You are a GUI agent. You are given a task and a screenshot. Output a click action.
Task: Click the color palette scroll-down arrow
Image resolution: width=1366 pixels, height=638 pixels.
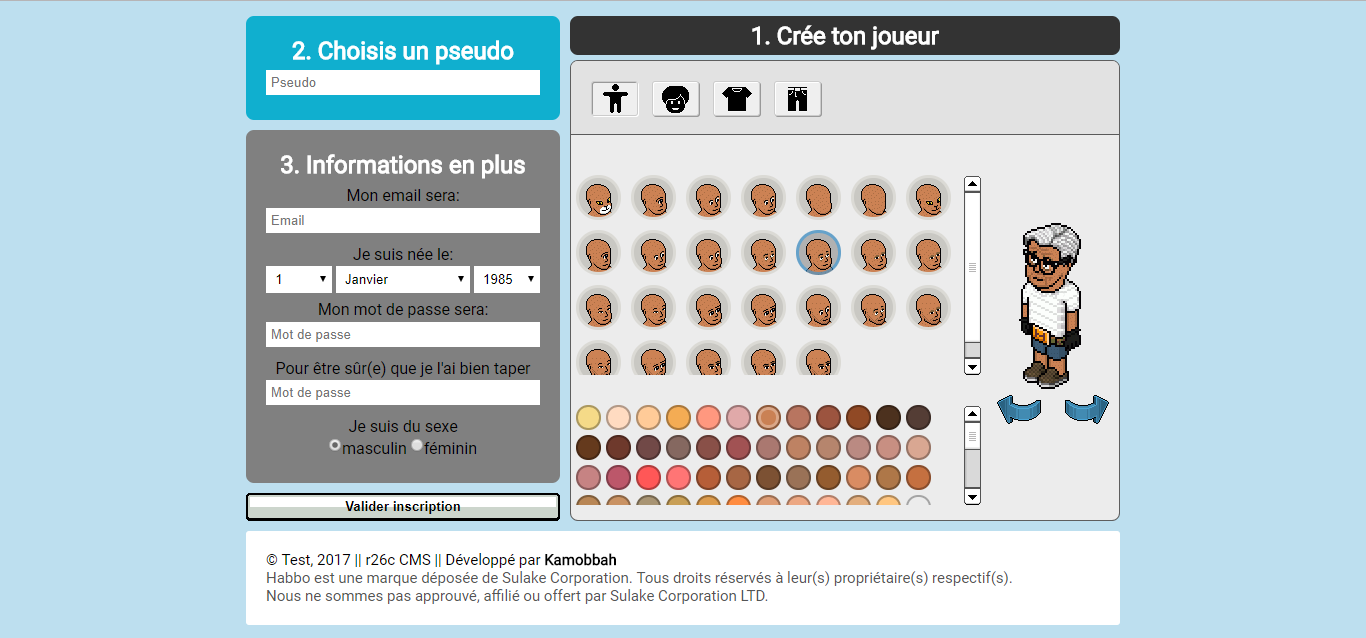972,497
